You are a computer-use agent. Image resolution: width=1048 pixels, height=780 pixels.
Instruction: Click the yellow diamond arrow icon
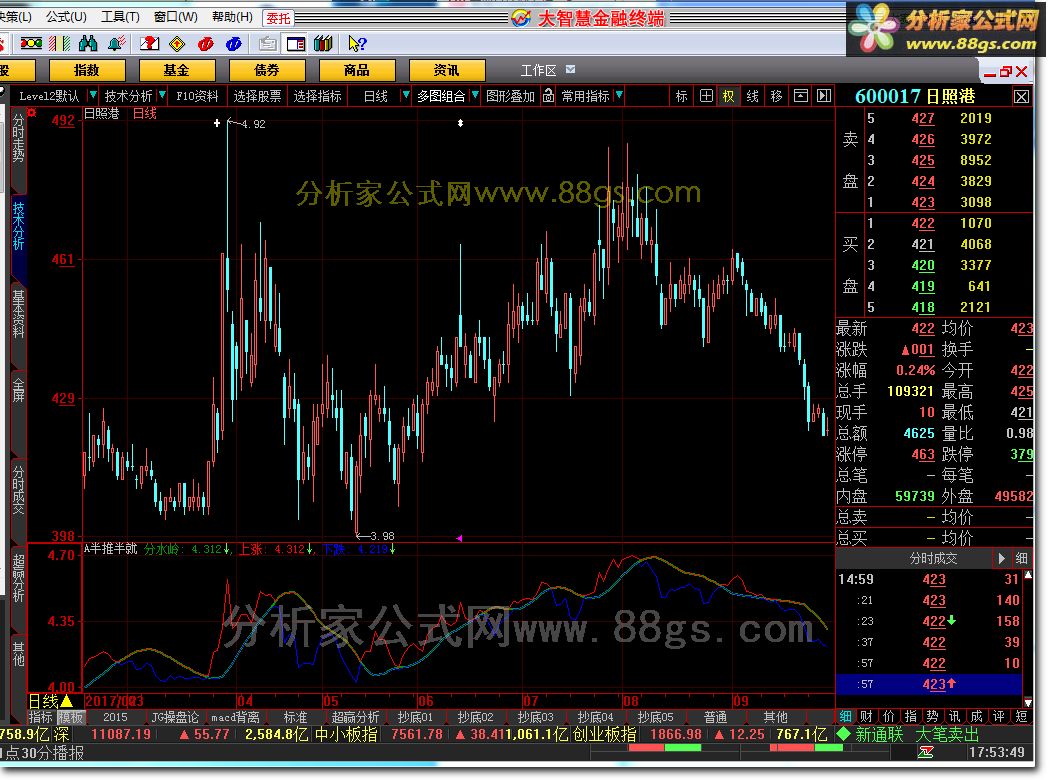(x=177, y=44)
